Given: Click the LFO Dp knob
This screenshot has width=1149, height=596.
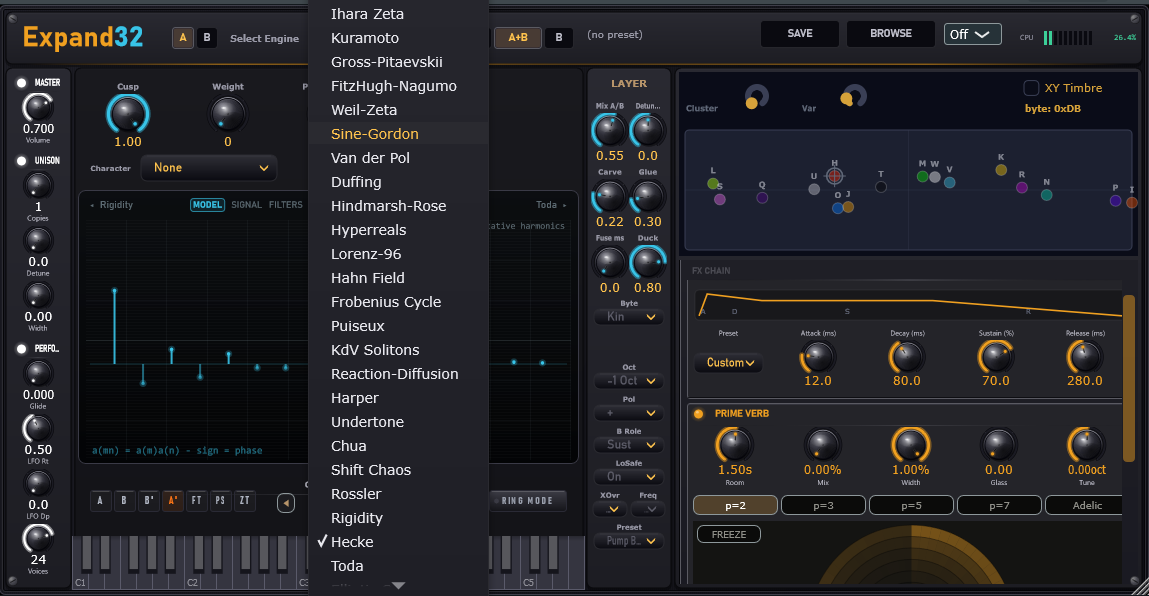Looking at the screenshot, I should [37, 483].
